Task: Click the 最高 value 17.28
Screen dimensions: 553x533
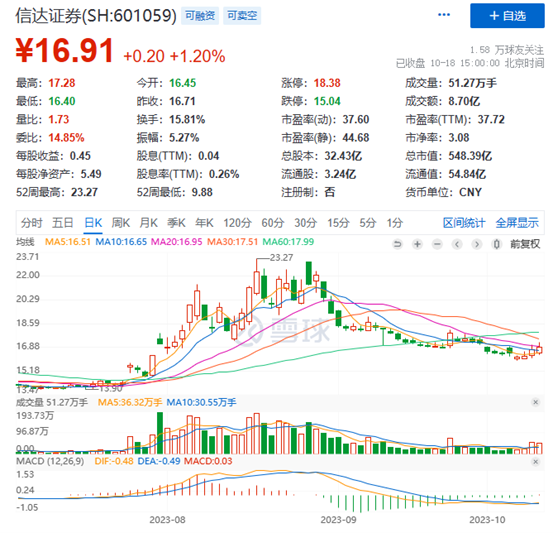Action: pos(62,83)
